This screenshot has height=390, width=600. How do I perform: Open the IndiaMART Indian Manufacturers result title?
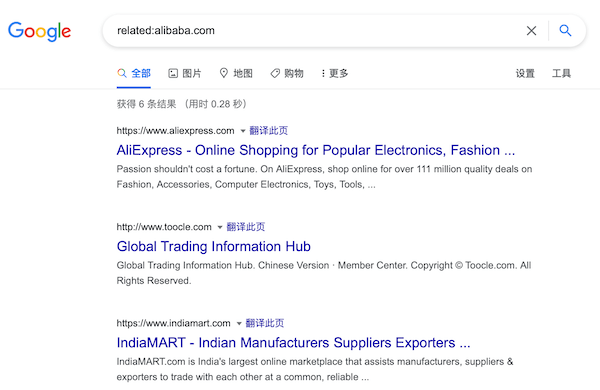pyautogui.click(x=293, y=343)
